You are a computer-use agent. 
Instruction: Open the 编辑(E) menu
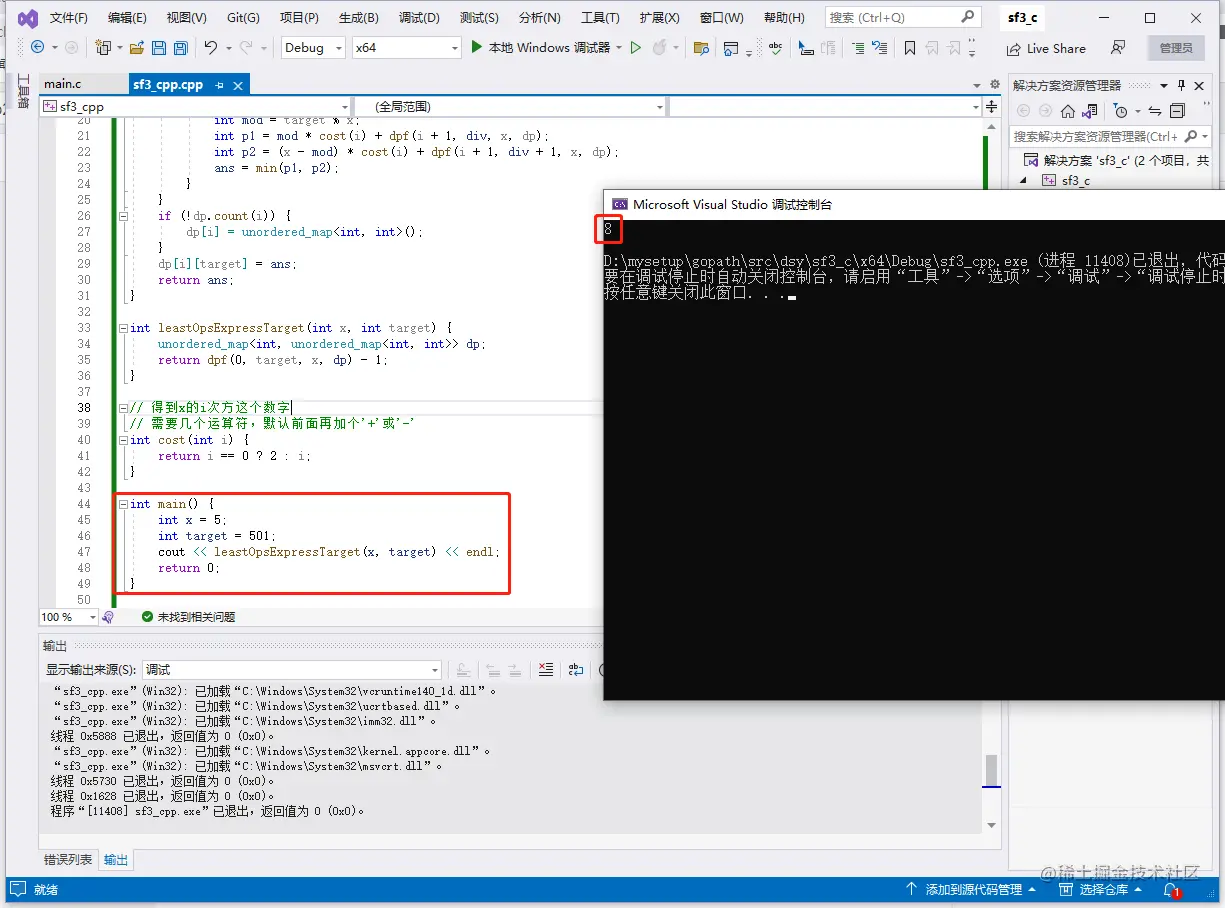pos(127,18)
